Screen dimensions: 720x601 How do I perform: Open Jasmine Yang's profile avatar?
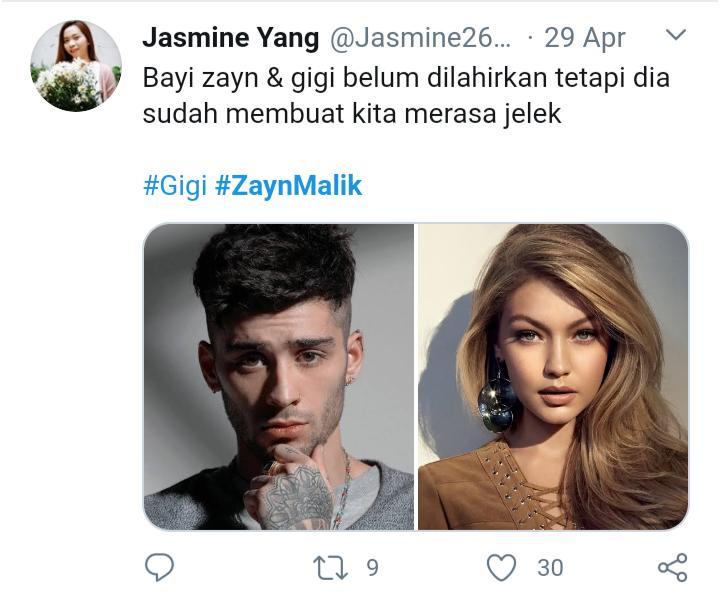click(x=76, y=66)
